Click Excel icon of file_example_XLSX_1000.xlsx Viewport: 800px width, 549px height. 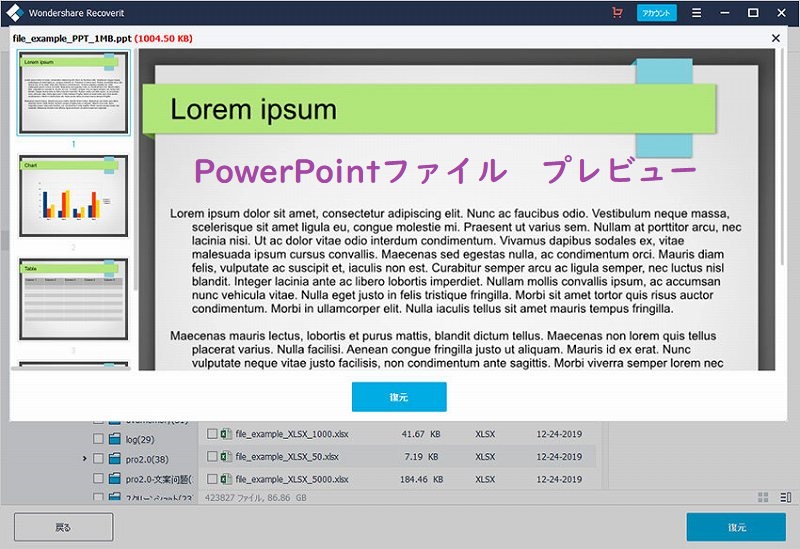click(226, 434)
